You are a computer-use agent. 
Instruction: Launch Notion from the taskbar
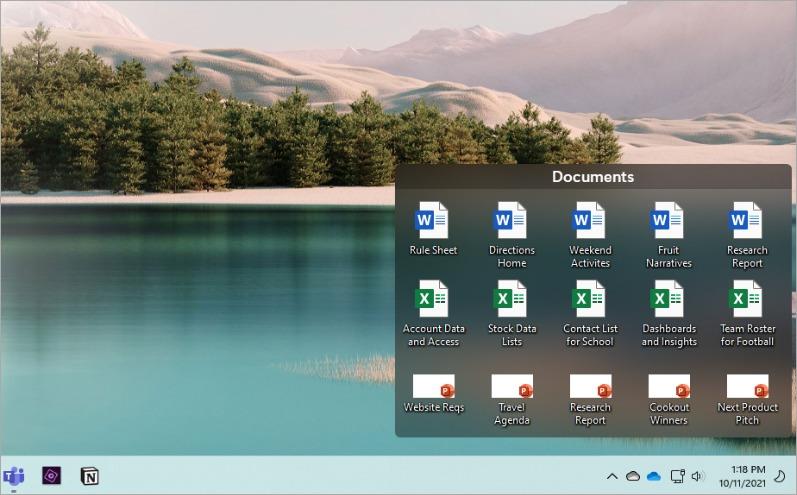pos(90,476)
